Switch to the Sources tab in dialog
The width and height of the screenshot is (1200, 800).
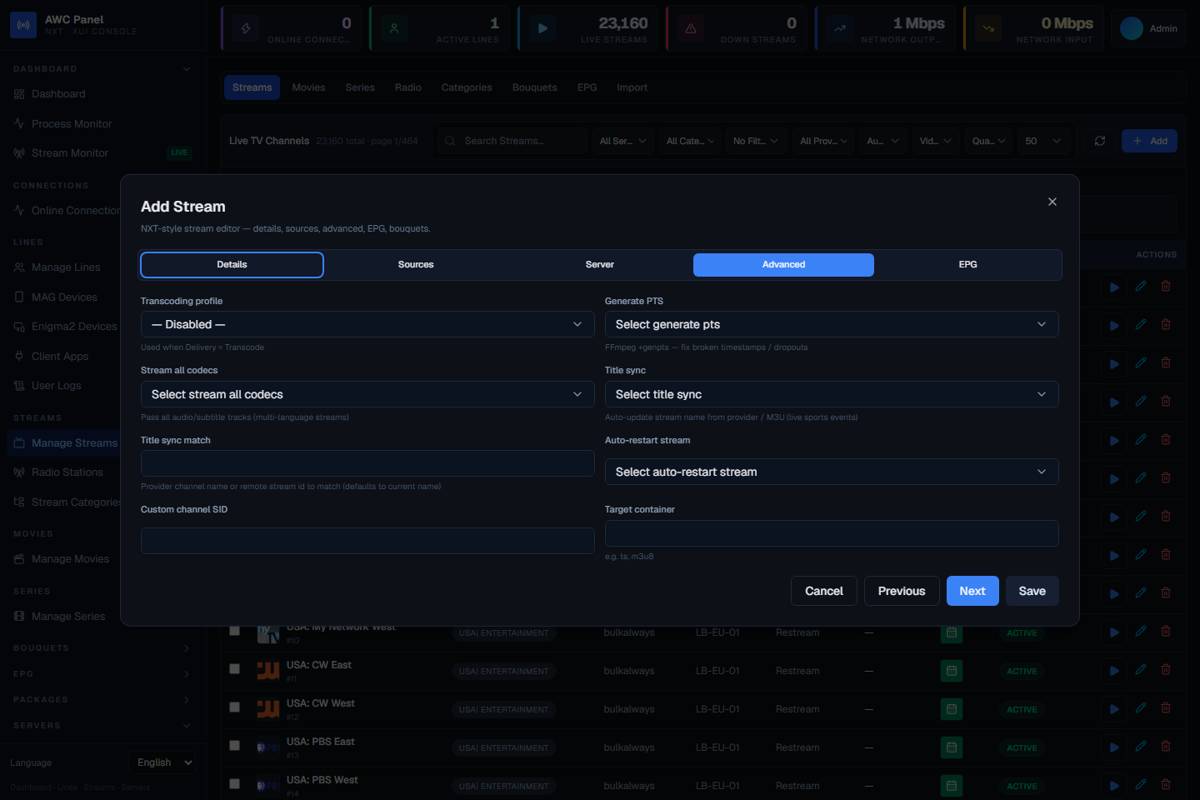[416, 264]
